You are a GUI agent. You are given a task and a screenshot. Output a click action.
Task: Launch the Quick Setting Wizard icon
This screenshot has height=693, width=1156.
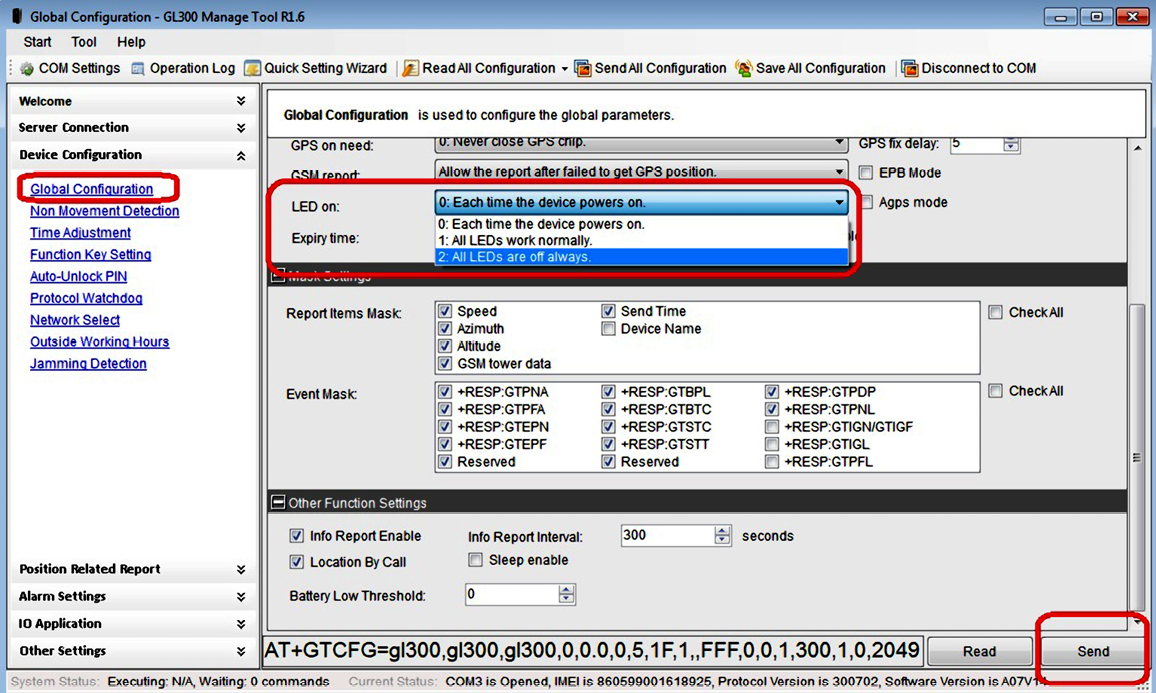[252, 69]
